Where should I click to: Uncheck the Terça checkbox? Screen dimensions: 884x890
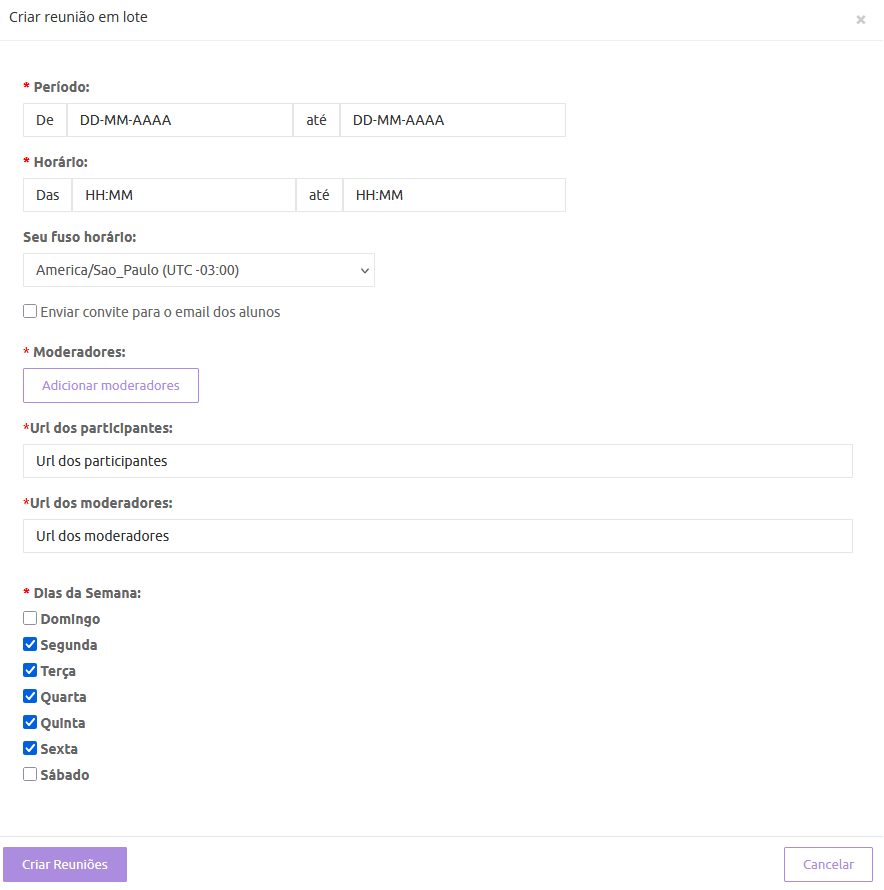pos(30,671)
